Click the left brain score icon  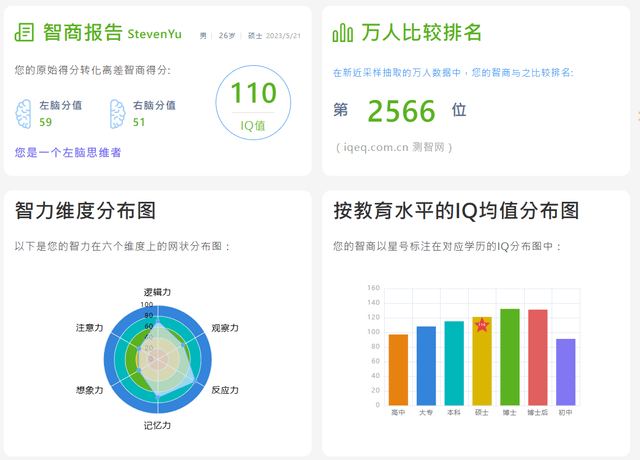24,114
